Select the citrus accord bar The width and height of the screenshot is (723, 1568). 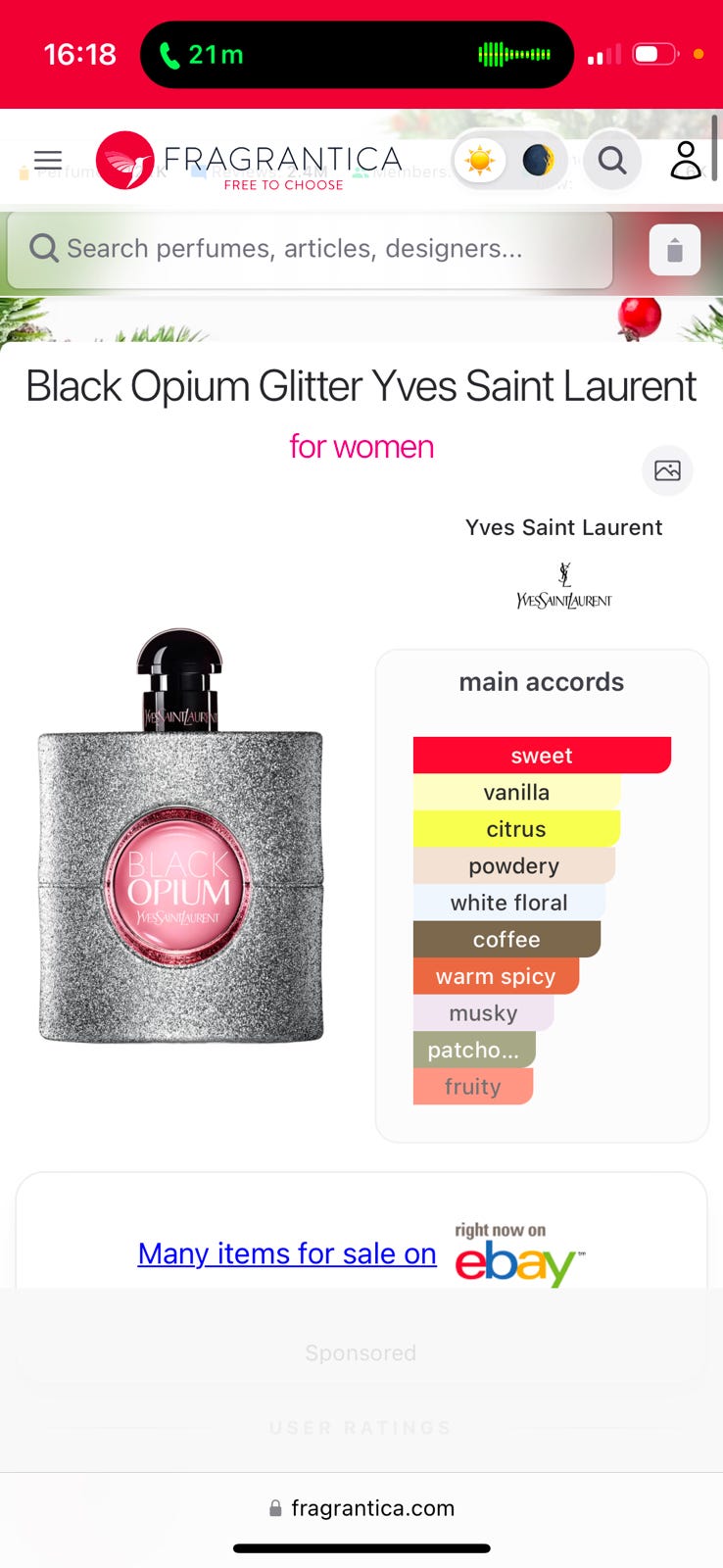tap(516, 829)
